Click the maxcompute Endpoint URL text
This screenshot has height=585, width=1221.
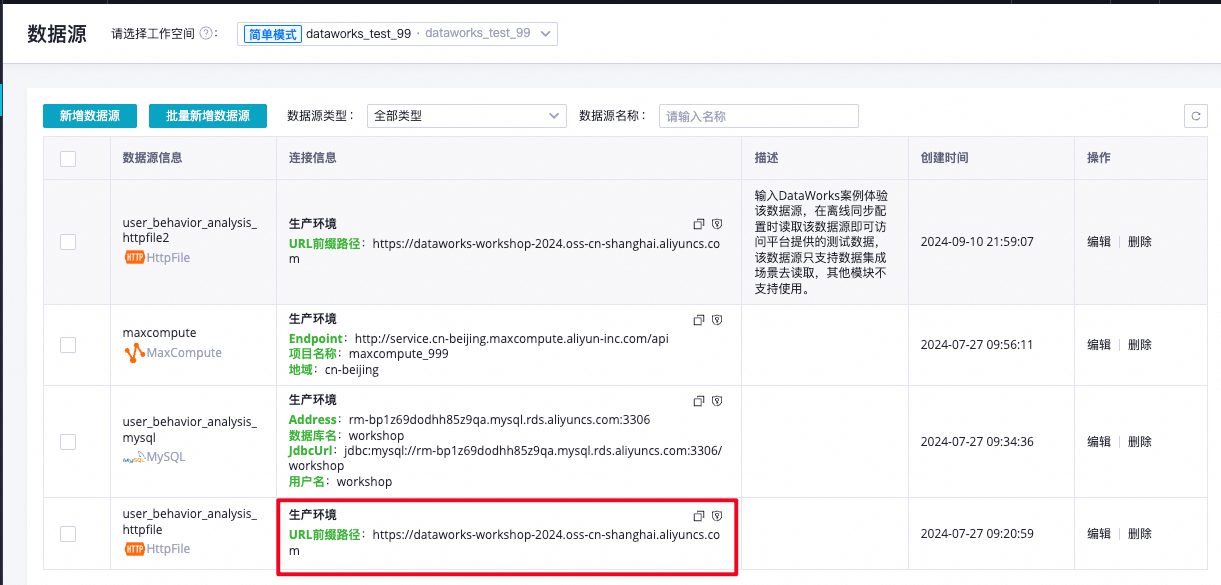tap(512, 338)
